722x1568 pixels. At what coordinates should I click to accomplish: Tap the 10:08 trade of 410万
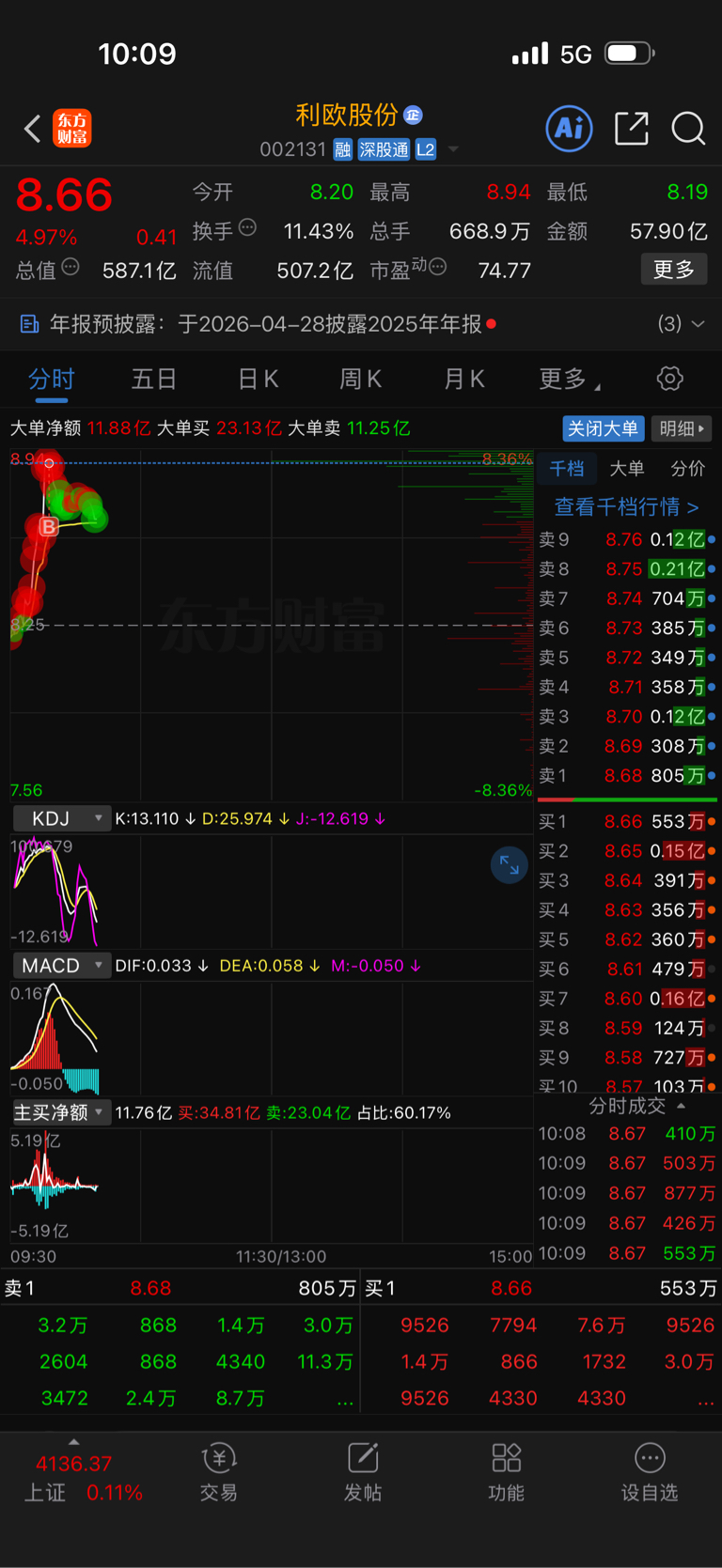pos(627,1134)
